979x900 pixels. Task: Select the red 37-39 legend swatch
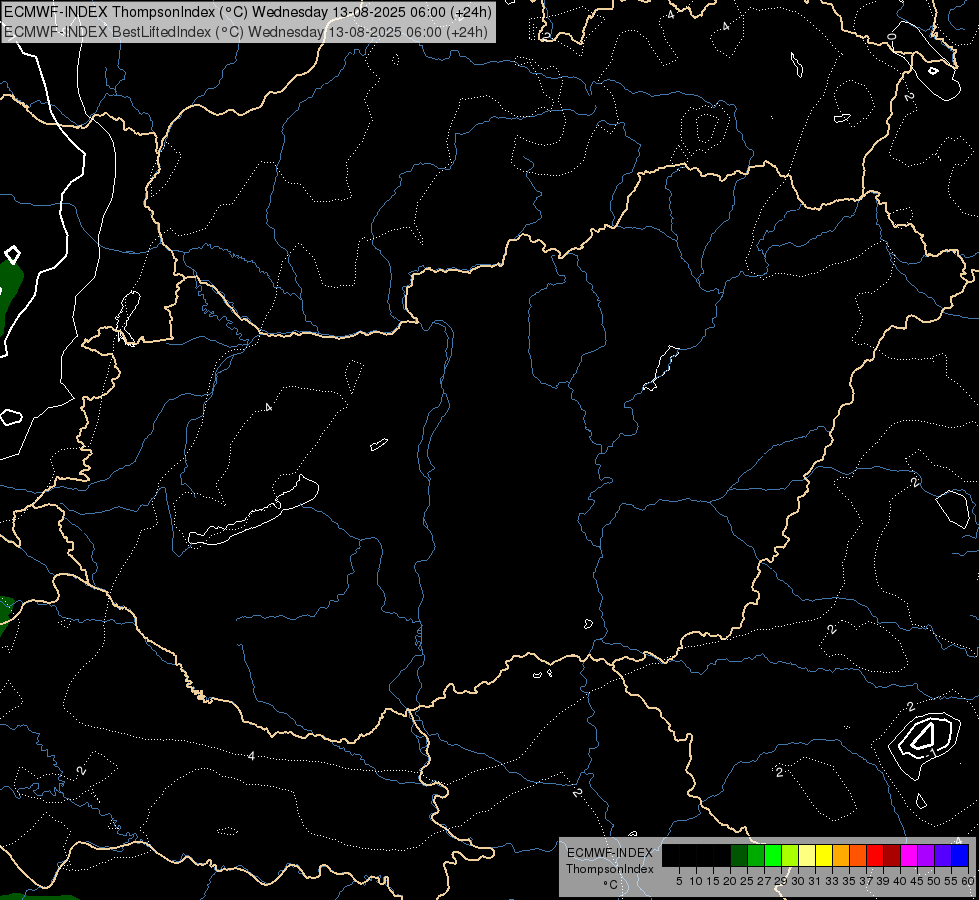pyautogui.click(x=875, y=855)
